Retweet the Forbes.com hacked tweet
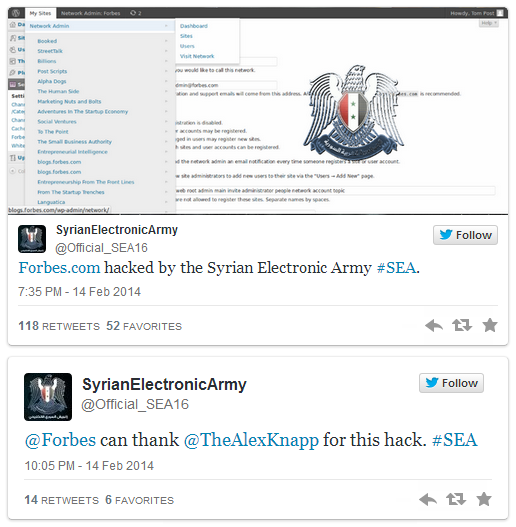 pyautogui.click(x=462, y=325)
